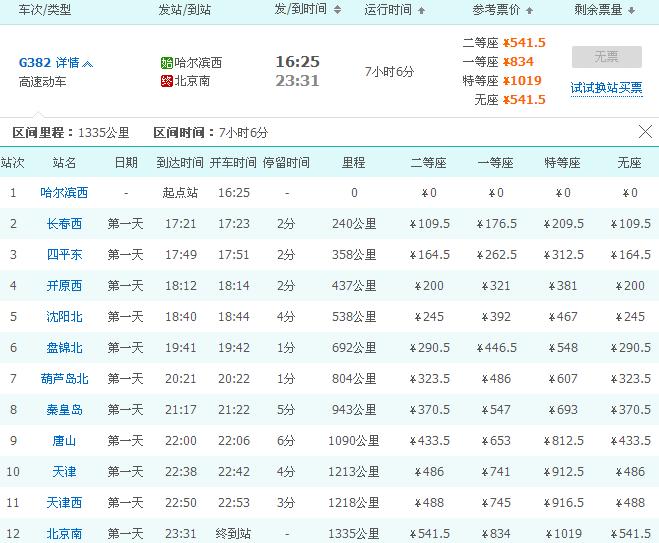Screen dimensions: 659x543
Task: Open station link 天津
Action: click(x=64, y=472)
